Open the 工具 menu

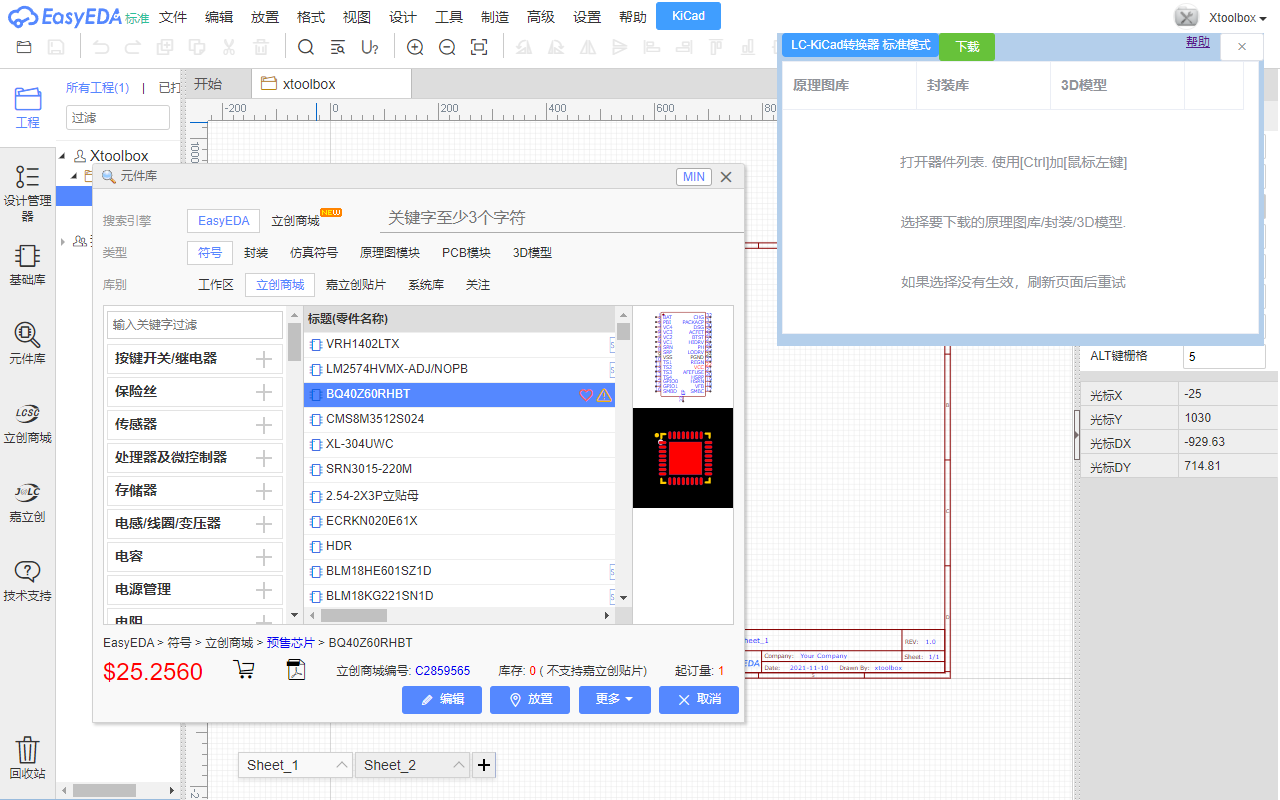[449, 17]
